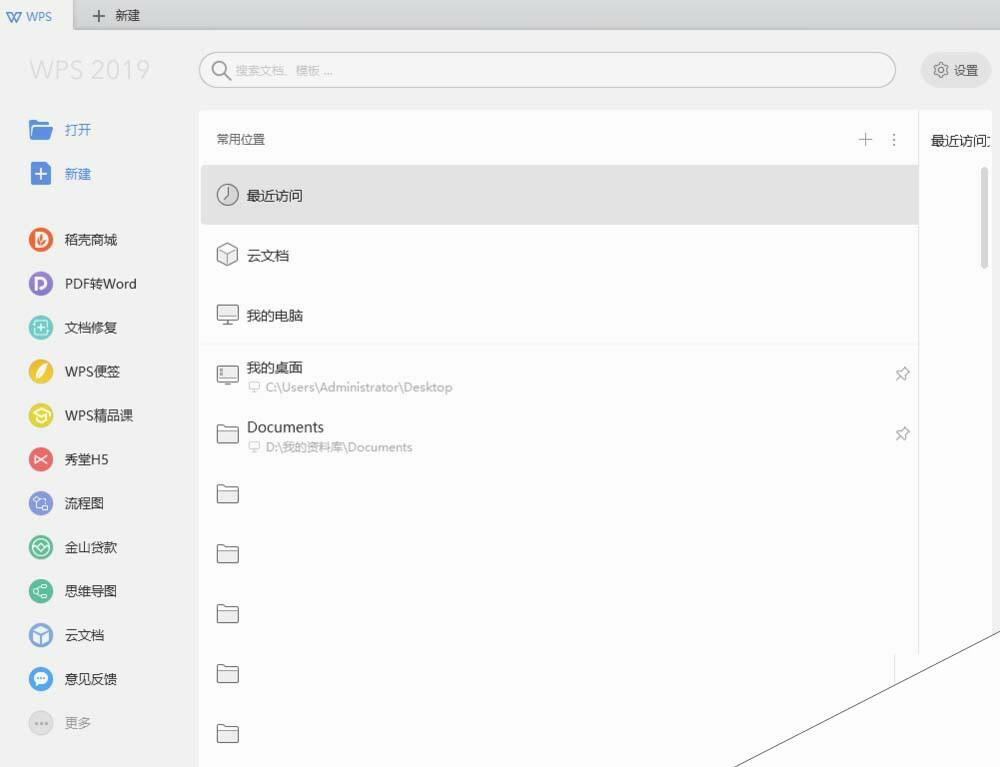Select 最近访问 in the location list

coord(559,195)
